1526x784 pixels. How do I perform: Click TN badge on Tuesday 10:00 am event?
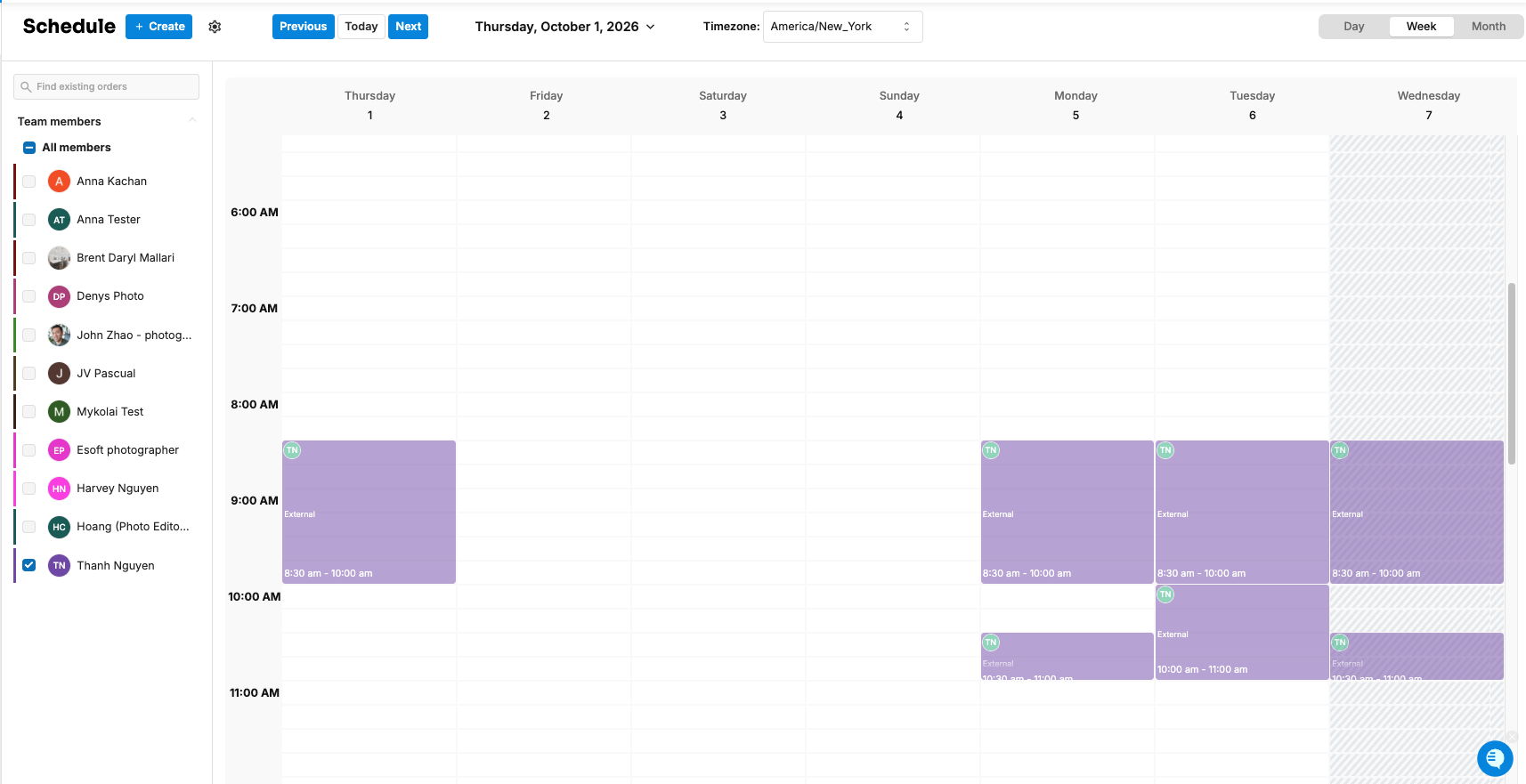click(1165, 594)
